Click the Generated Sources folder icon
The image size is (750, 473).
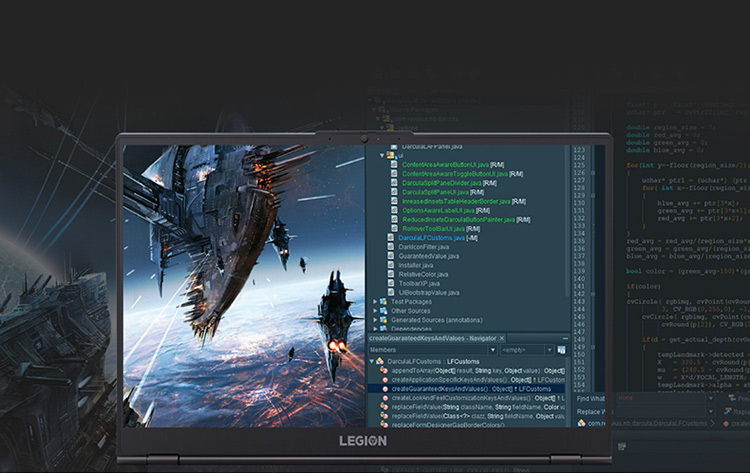[x=383, y=320]
